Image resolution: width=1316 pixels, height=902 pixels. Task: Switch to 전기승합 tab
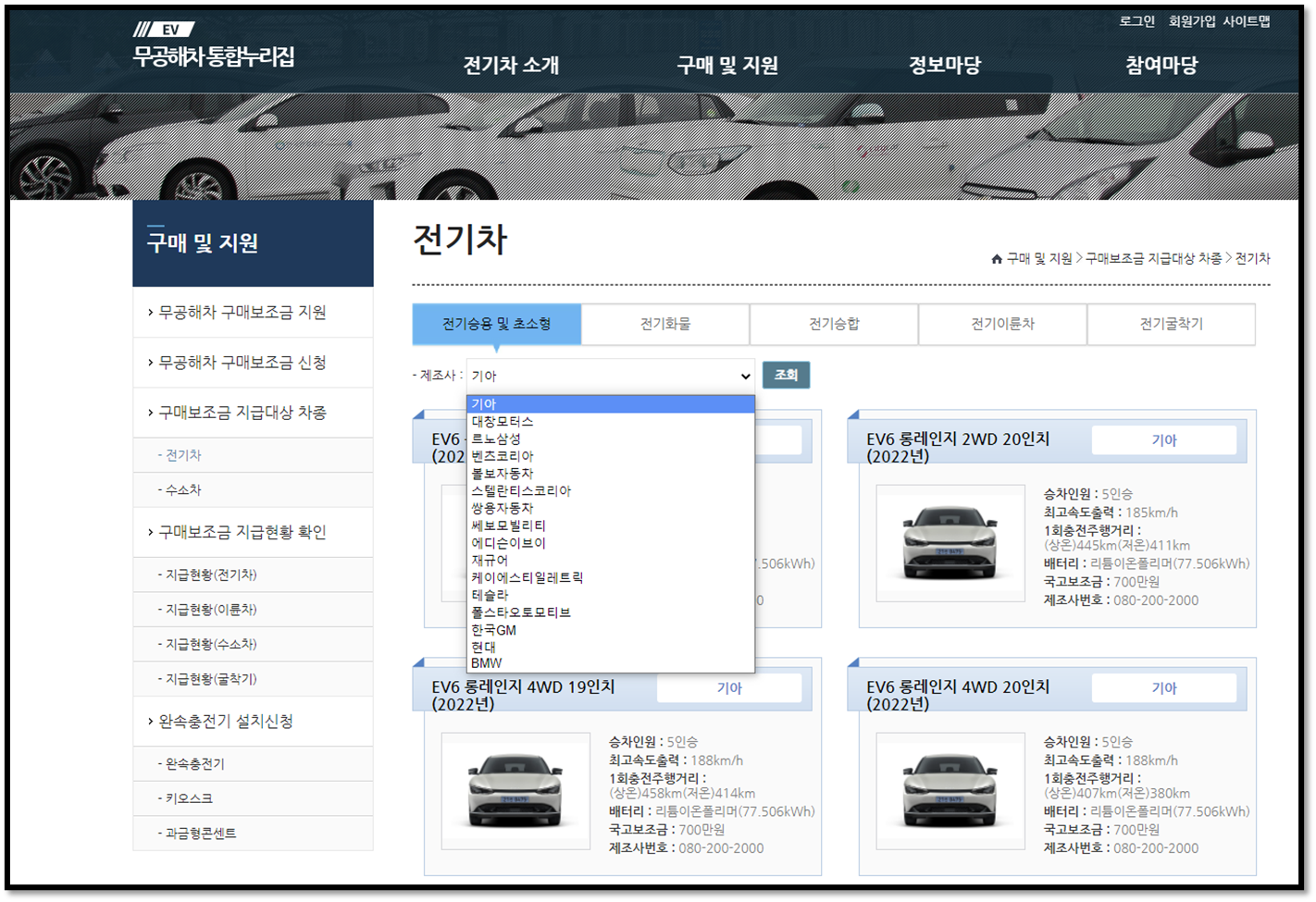tap(834, 324)
